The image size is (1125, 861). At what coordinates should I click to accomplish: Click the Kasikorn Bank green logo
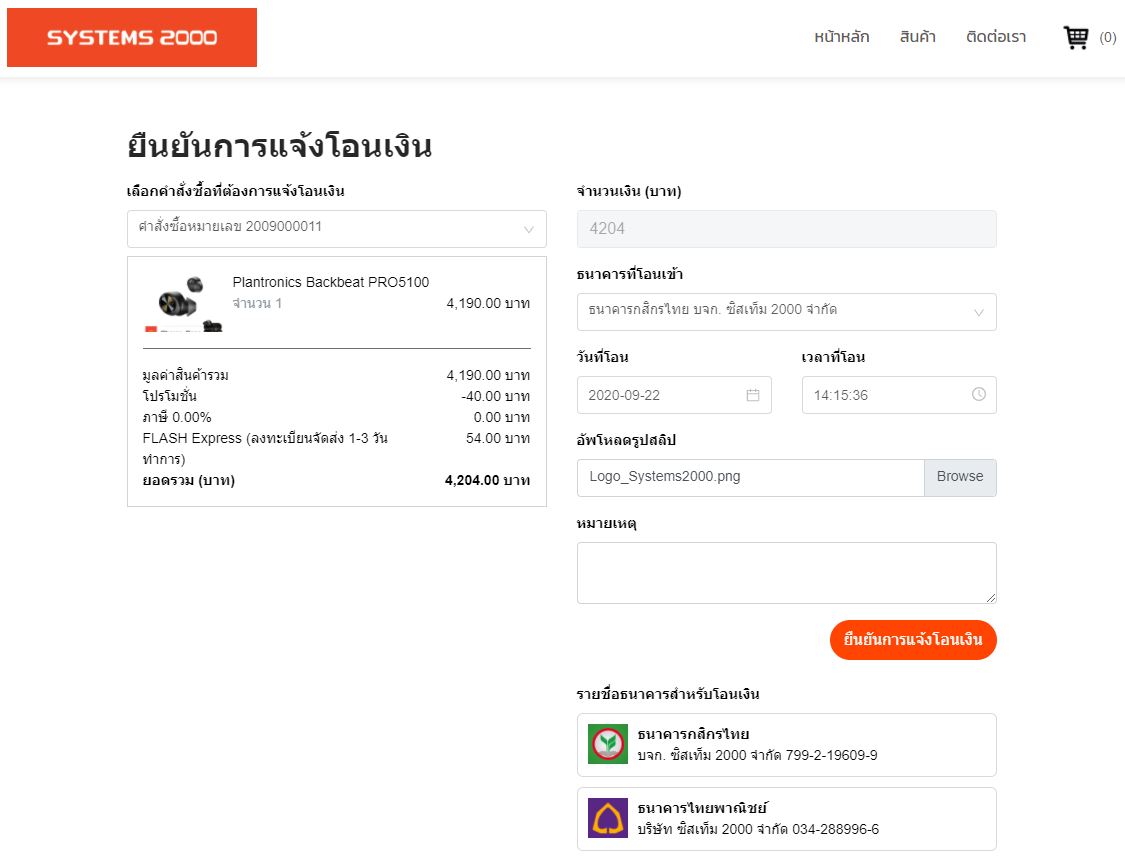608,744
